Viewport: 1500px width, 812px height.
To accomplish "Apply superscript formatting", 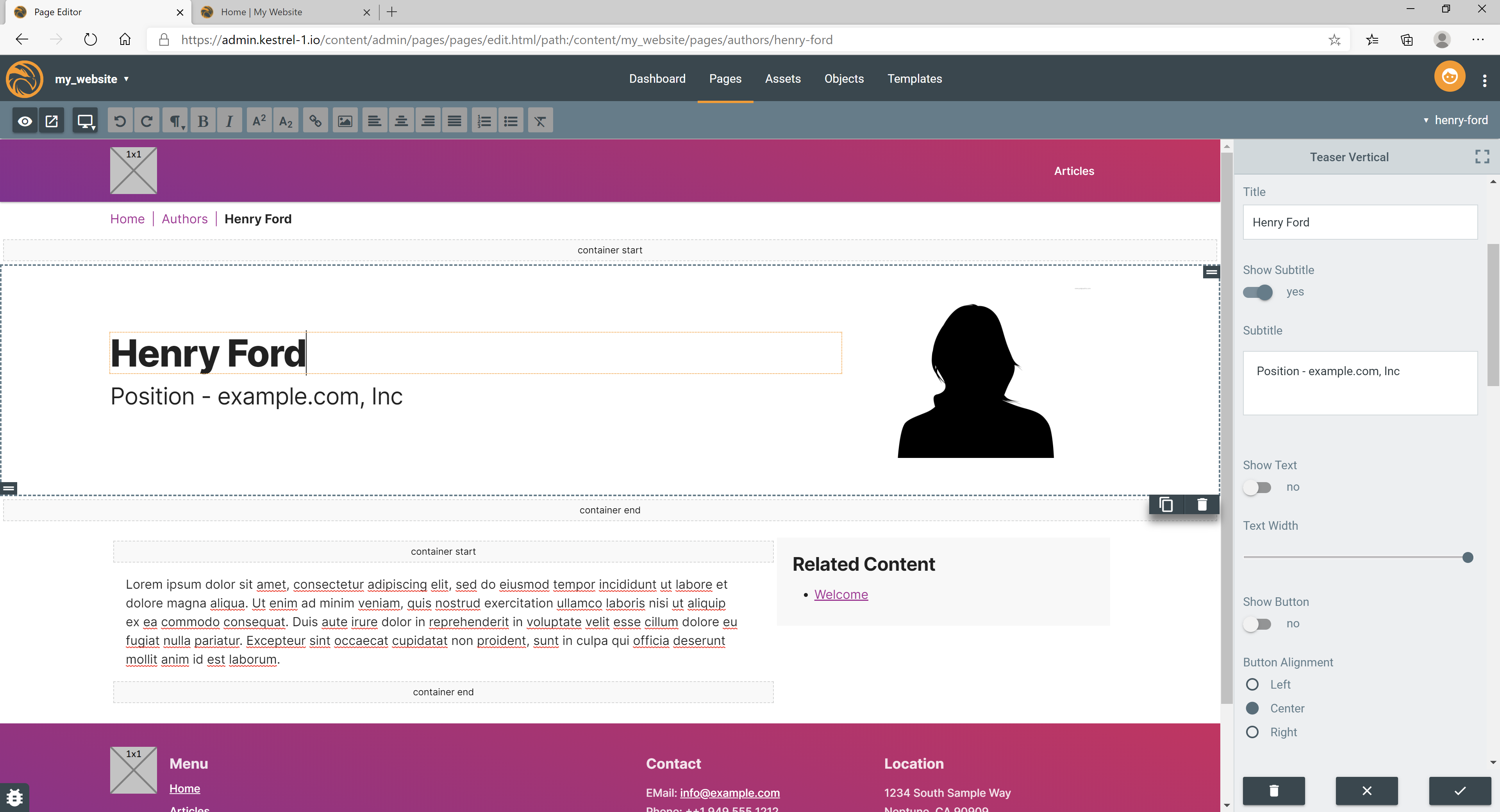I will (x=259, y=121).
